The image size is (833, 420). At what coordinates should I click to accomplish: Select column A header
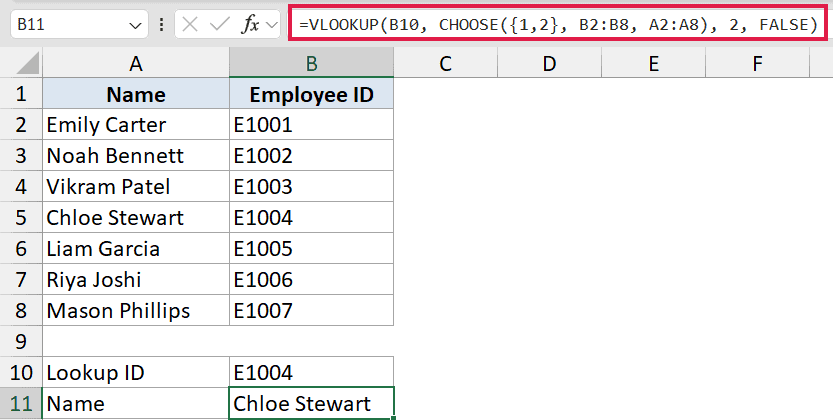[136, 64]
